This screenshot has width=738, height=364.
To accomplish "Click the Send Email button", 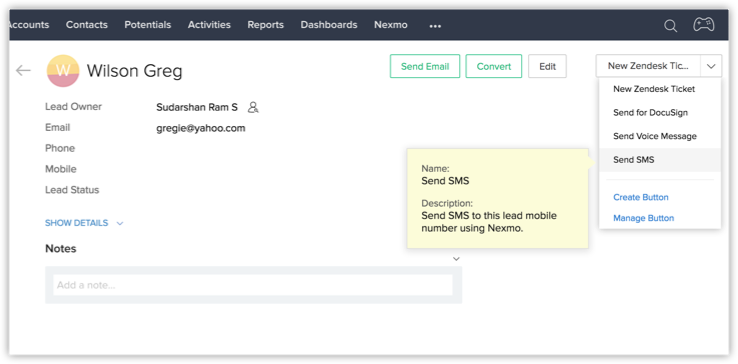I will click(x=425, y=66).
